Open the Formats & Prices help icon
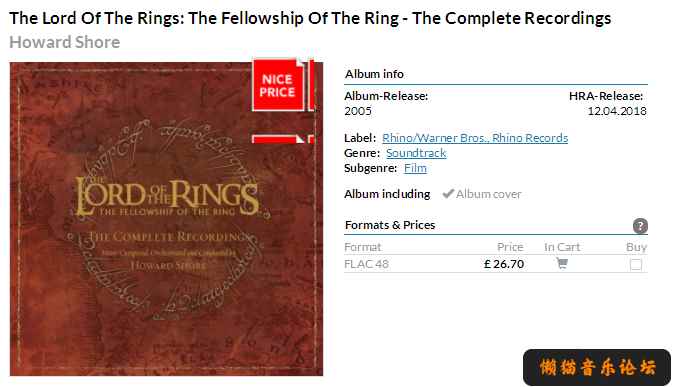Image resolution: width=673 pixels, height=387 pixels. click(640, 226)
